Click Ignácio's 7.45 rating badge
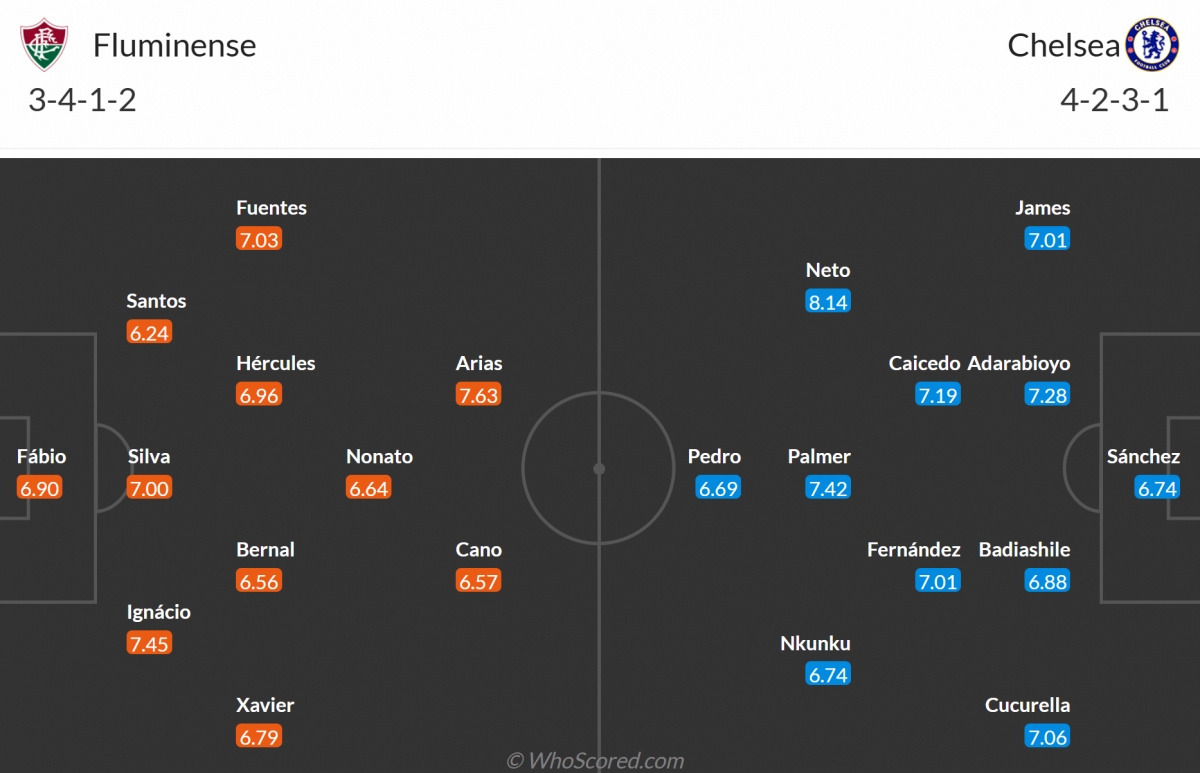This screenshot has width=1200, height=773. (x=149, y=644)
